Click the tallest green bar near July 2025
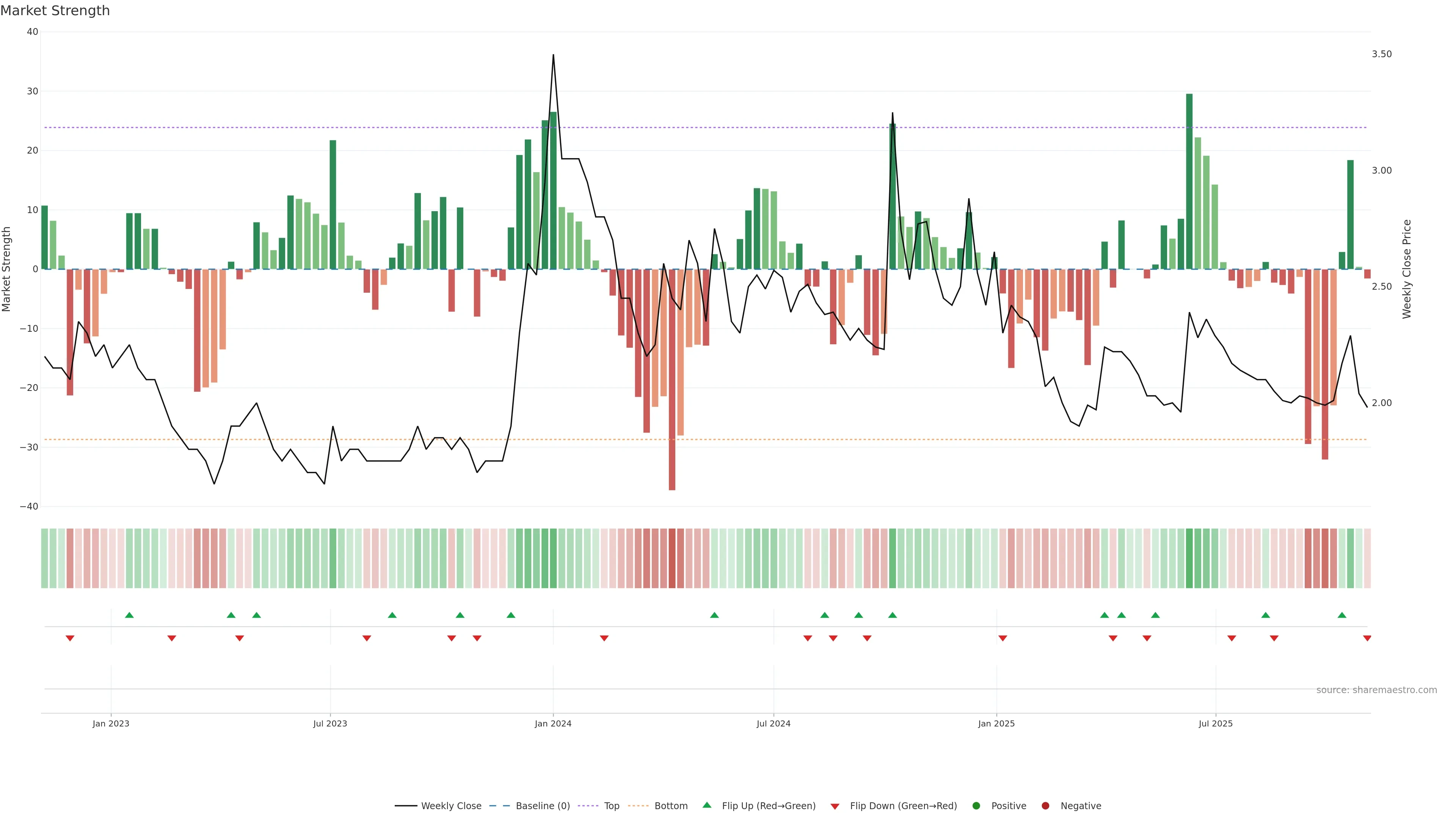 click(1189, 181)
